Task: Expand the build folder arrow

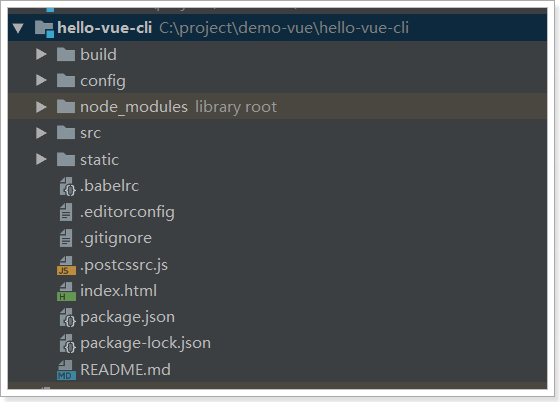Action: (41, 54)
